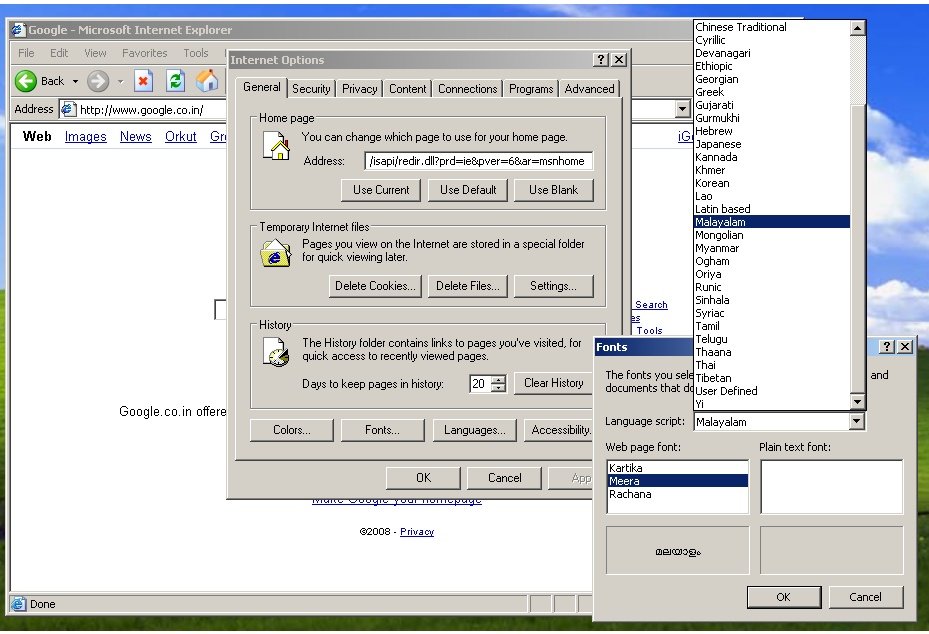Increase days to keep pages in history
This screenshot has width=929, height=634.
(x=499, y=379)
